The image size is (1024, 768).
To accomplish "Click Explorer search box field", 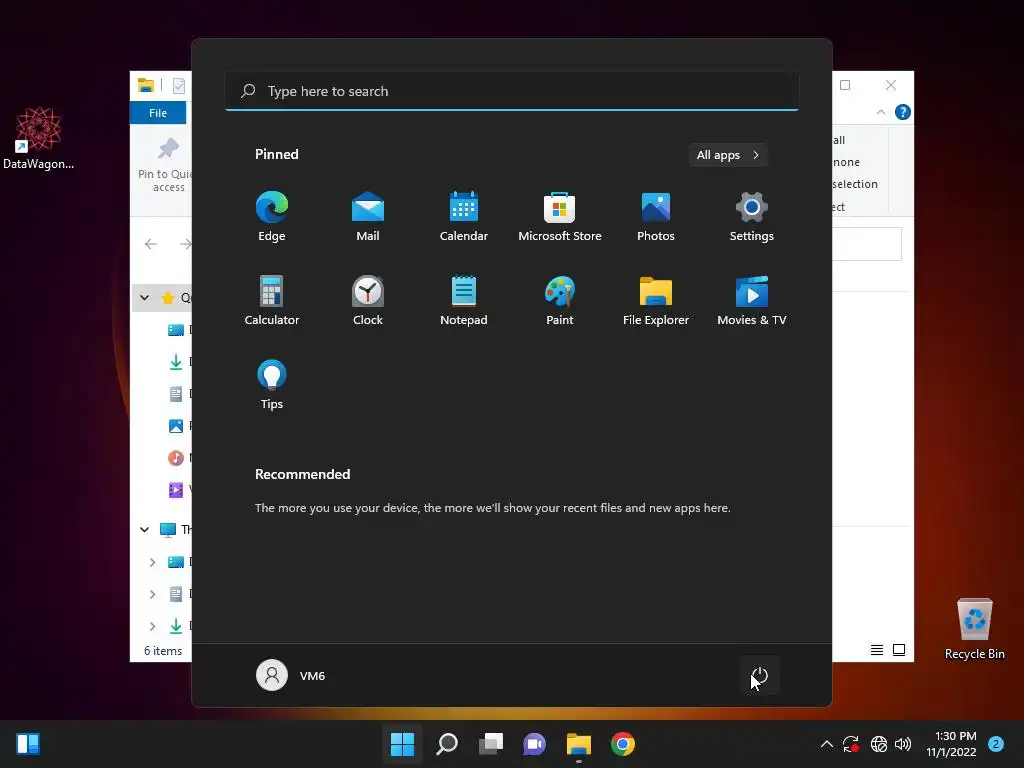I will (x=867, y=244).
